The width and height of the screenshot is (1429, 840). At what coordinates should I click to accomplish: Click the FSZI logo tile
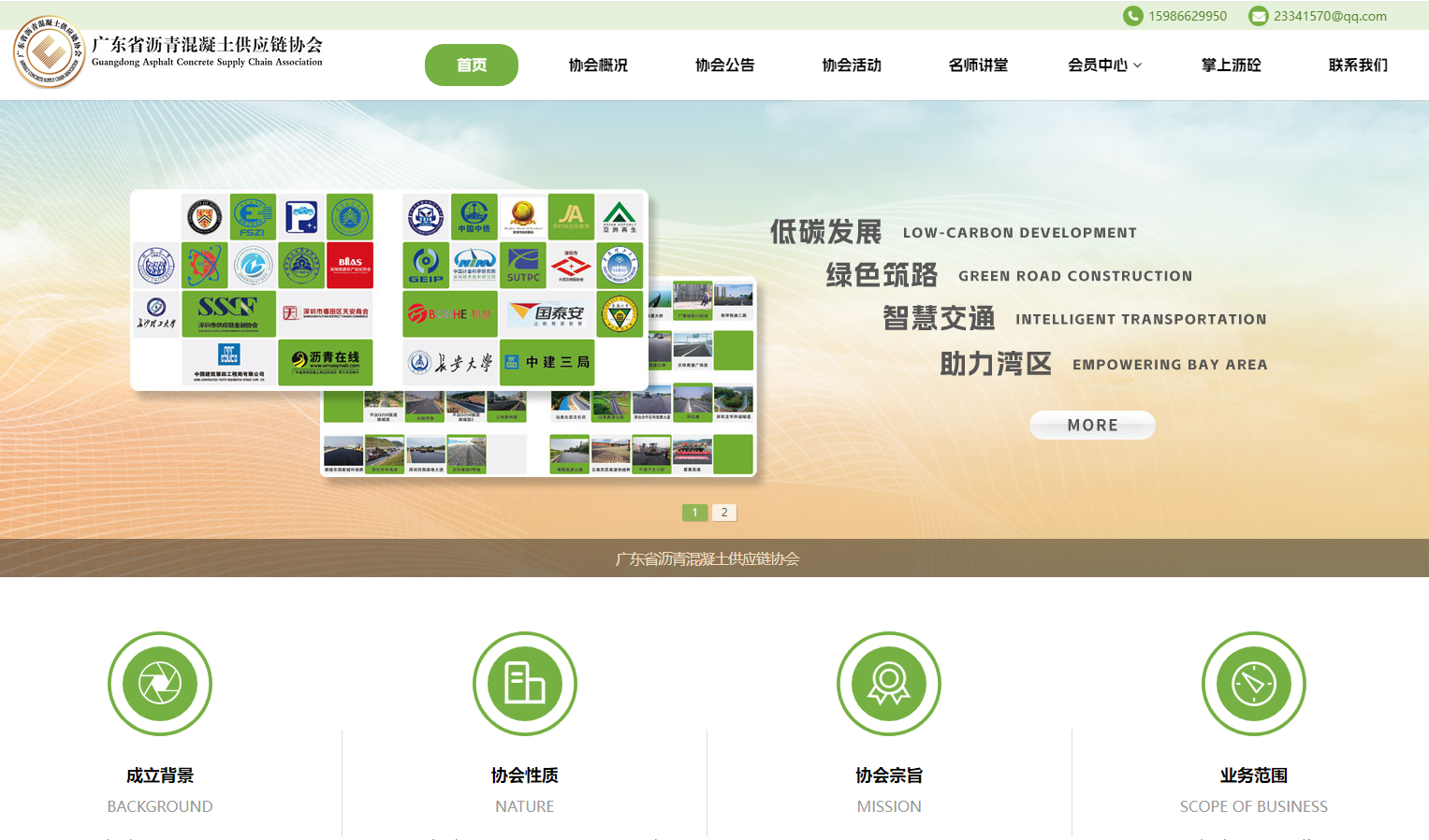click(253, 217)
